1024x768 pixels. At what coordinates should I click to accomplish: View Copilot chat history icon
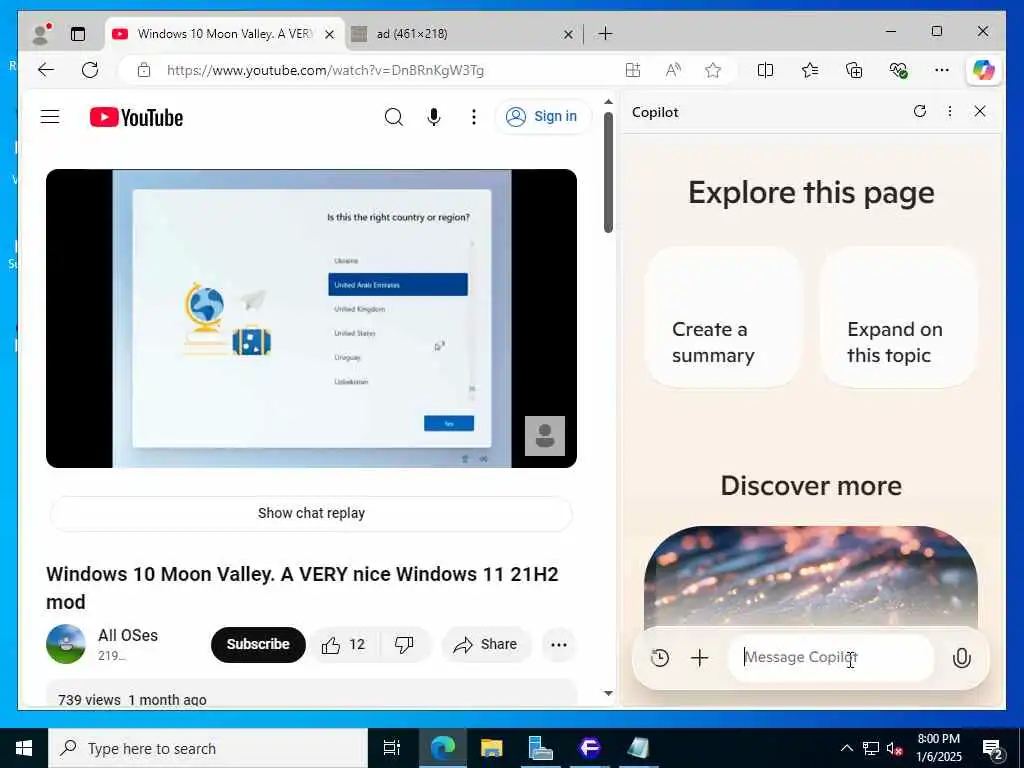(660, 658)
